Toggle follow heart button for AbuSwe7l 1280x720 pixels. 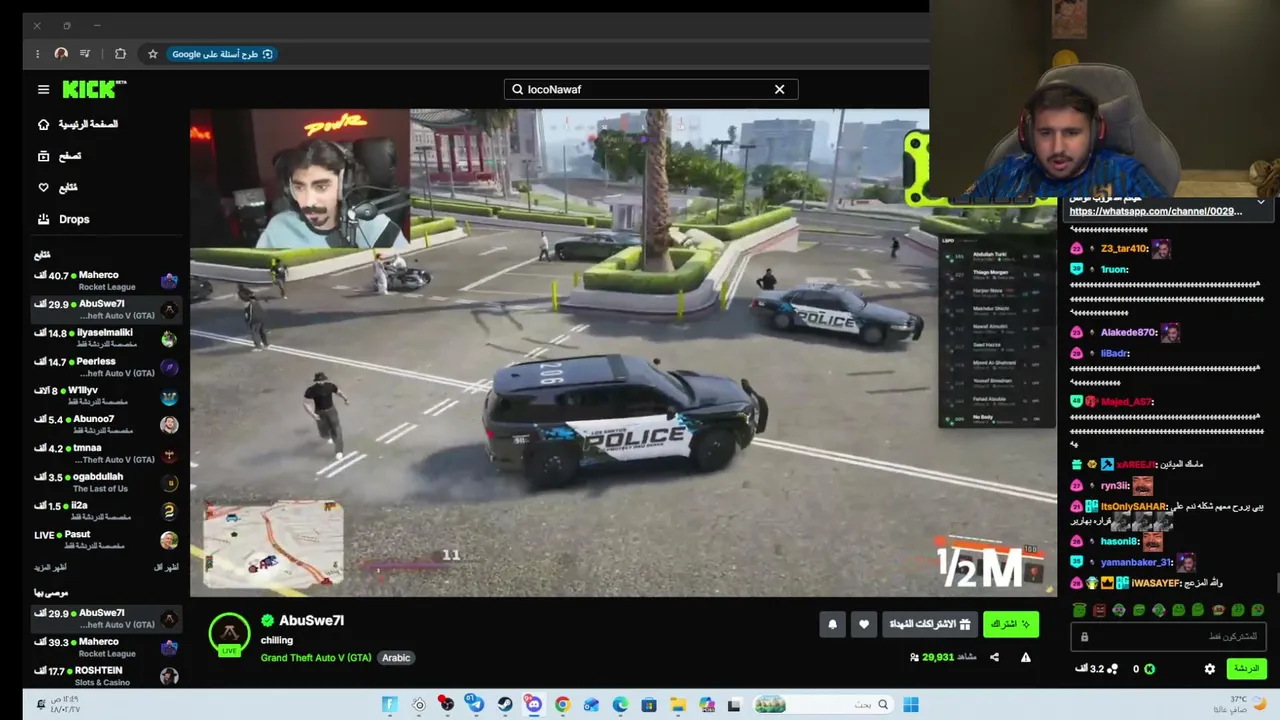coord(864,624)
